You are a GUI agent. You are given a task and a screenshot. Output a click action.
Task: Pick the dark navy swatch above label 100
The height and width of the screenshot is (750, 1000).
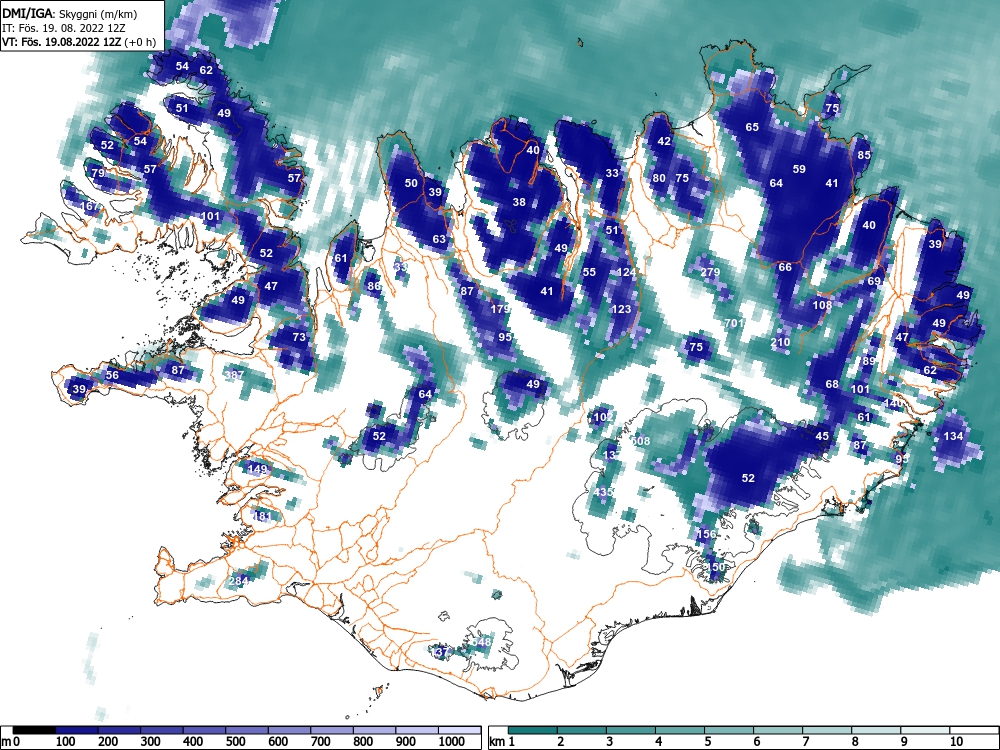tap(77, 730)
